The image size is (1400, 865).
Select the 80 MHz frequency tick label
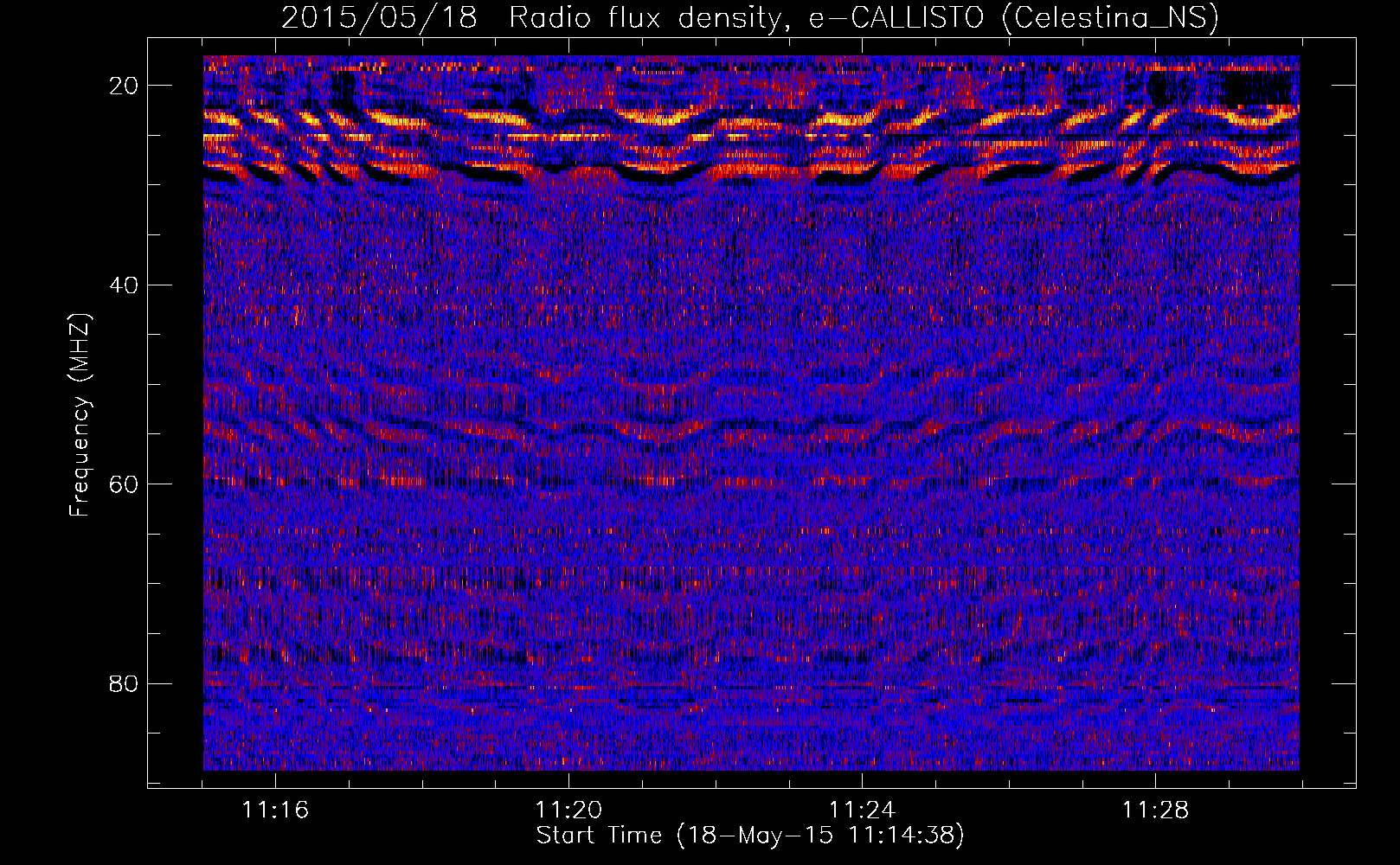point(125,684)
